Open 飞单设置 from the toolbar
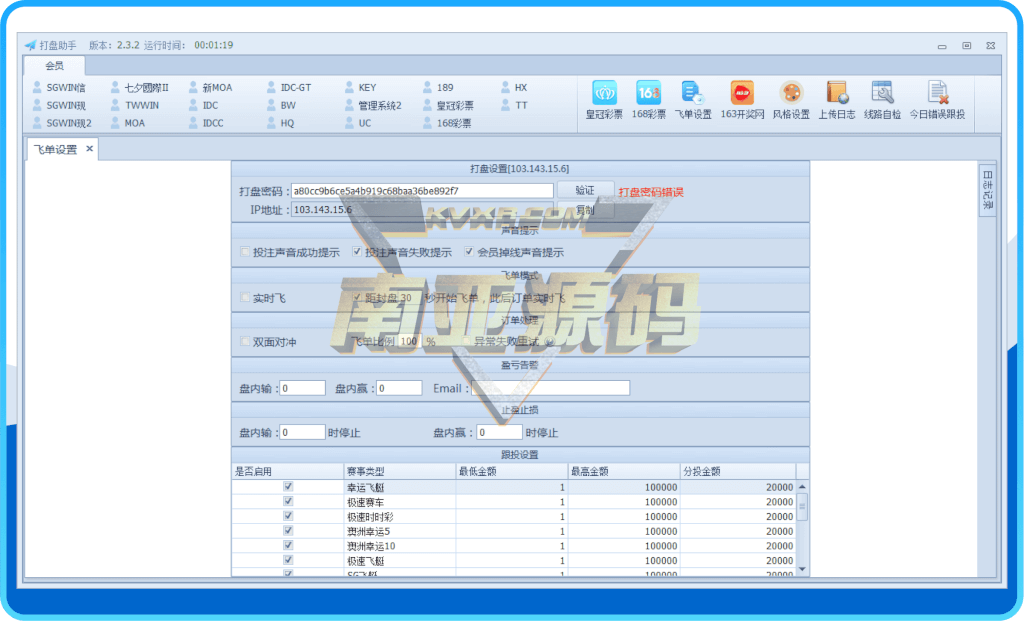The image size is (1024, 621). [693, 100]
